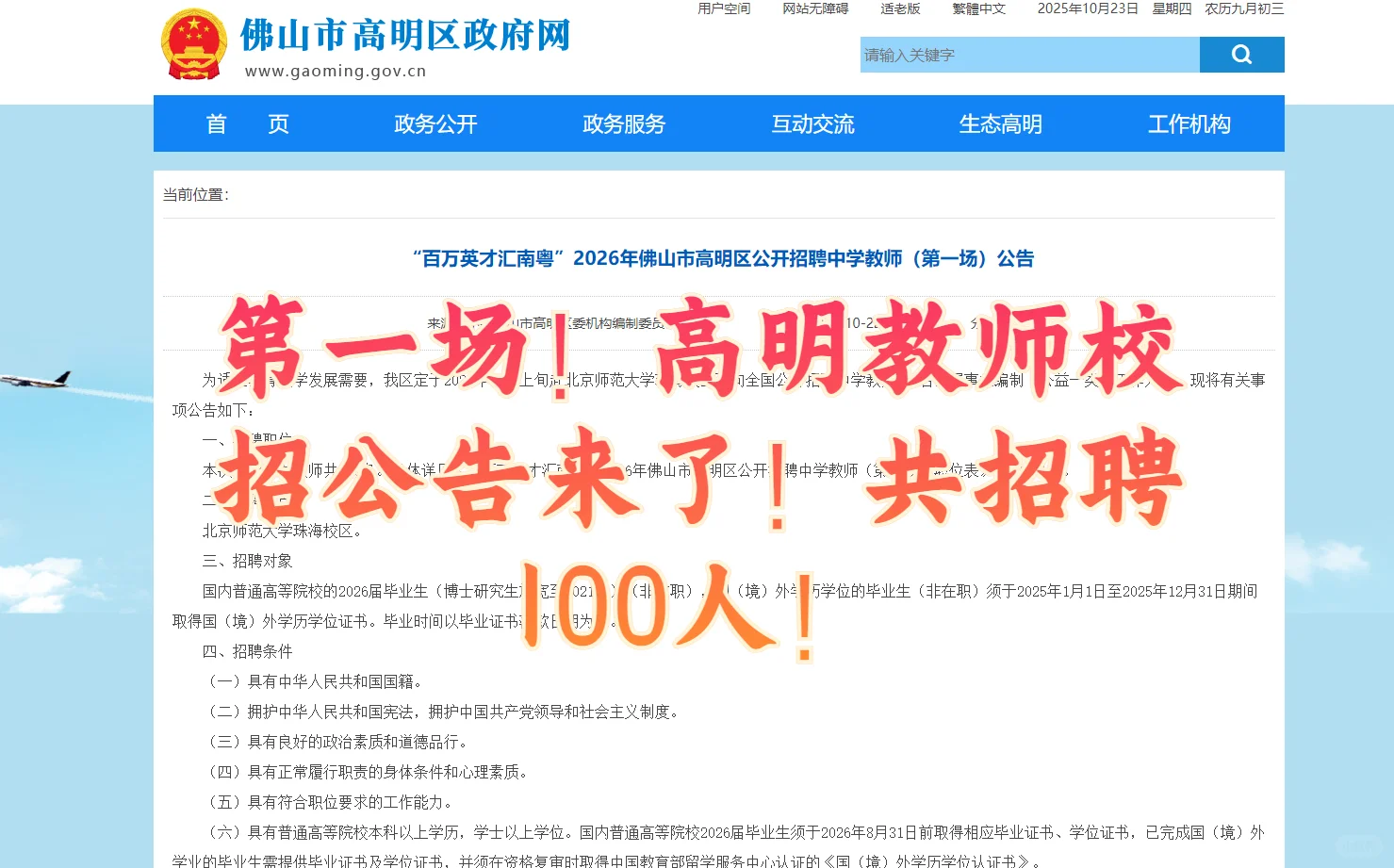Click the condition line （三）具有良好的政治素质和道德品行

click(x=337, y=742)
